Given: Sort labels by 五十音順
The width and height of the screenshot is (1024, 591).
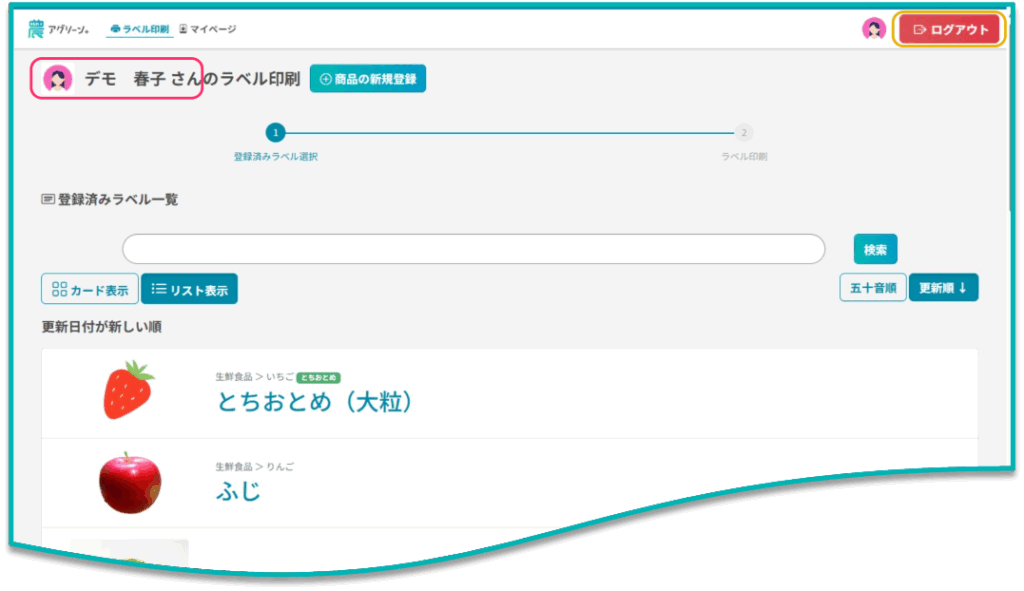Looking at the screenshot, I should 872,288.
